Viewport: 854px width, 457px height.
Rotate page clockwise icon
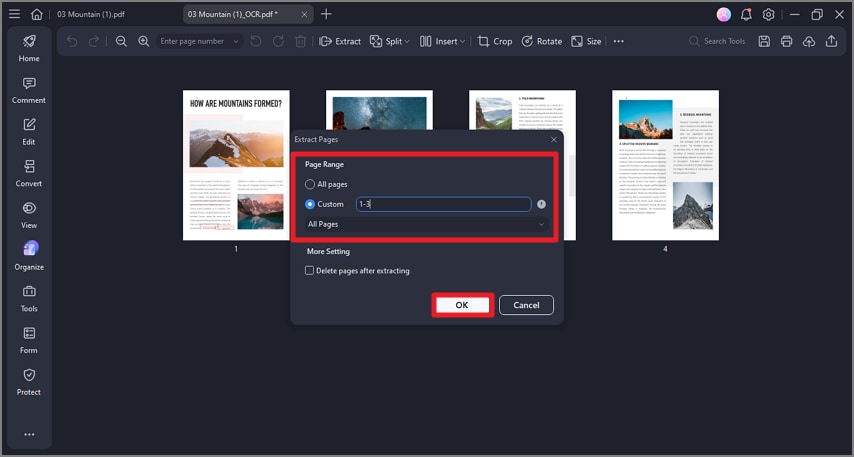coord(278,41)
